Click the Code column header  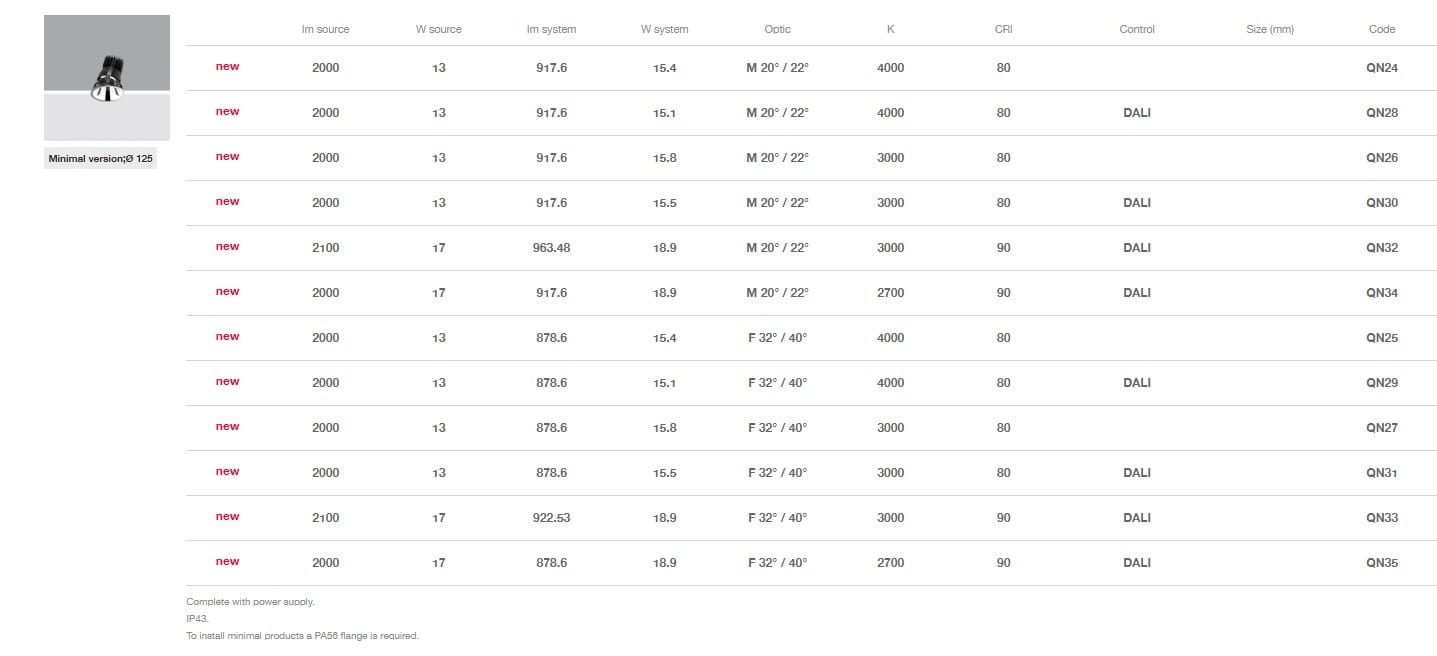tap(1382, 30)
